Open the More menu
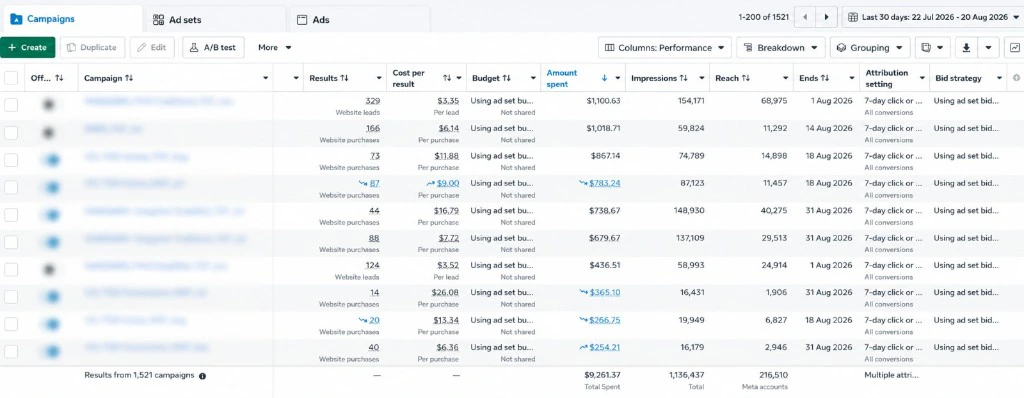Viewport: 1024px width, 398px height. [274, 48]
